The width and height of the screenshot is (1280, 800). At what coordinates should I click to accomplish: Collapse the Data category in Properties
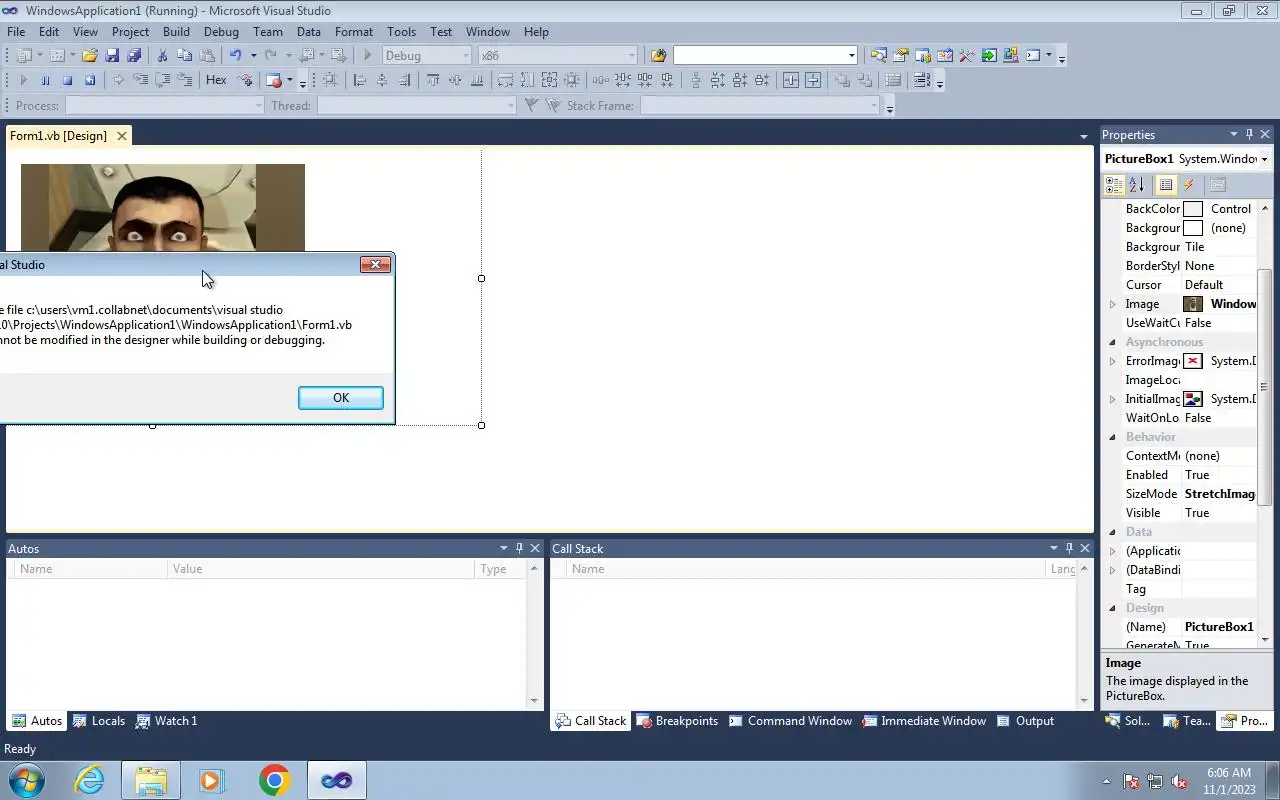point(1112,532)
